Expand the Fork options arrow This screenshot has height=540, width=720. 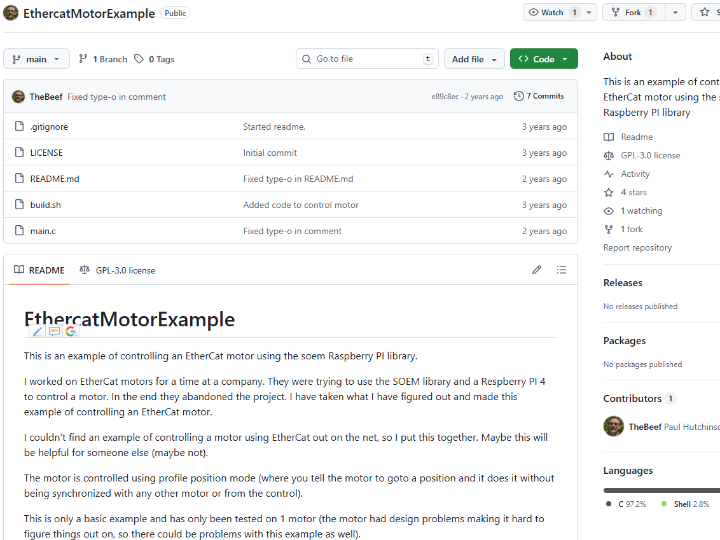pyautogui.click(x=675, y=13)
